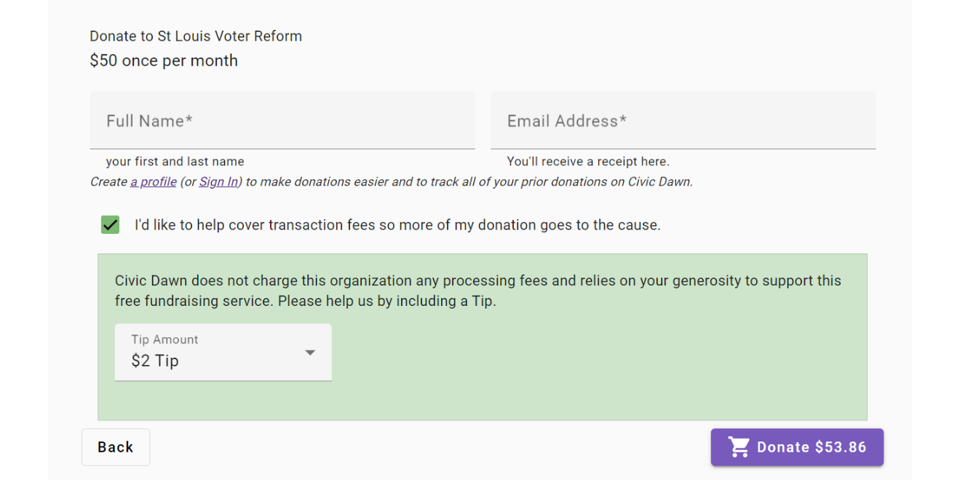Focus the Email Address input field

(683, 121)
